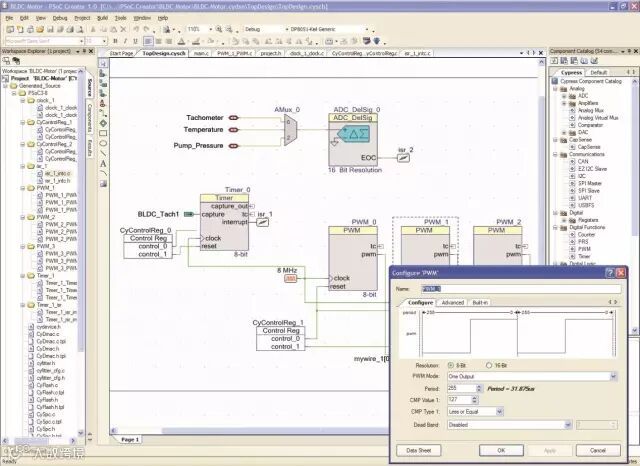
Task: Select cydevice.h in Workspace Explorer
Action: click(x=49, y=327)
